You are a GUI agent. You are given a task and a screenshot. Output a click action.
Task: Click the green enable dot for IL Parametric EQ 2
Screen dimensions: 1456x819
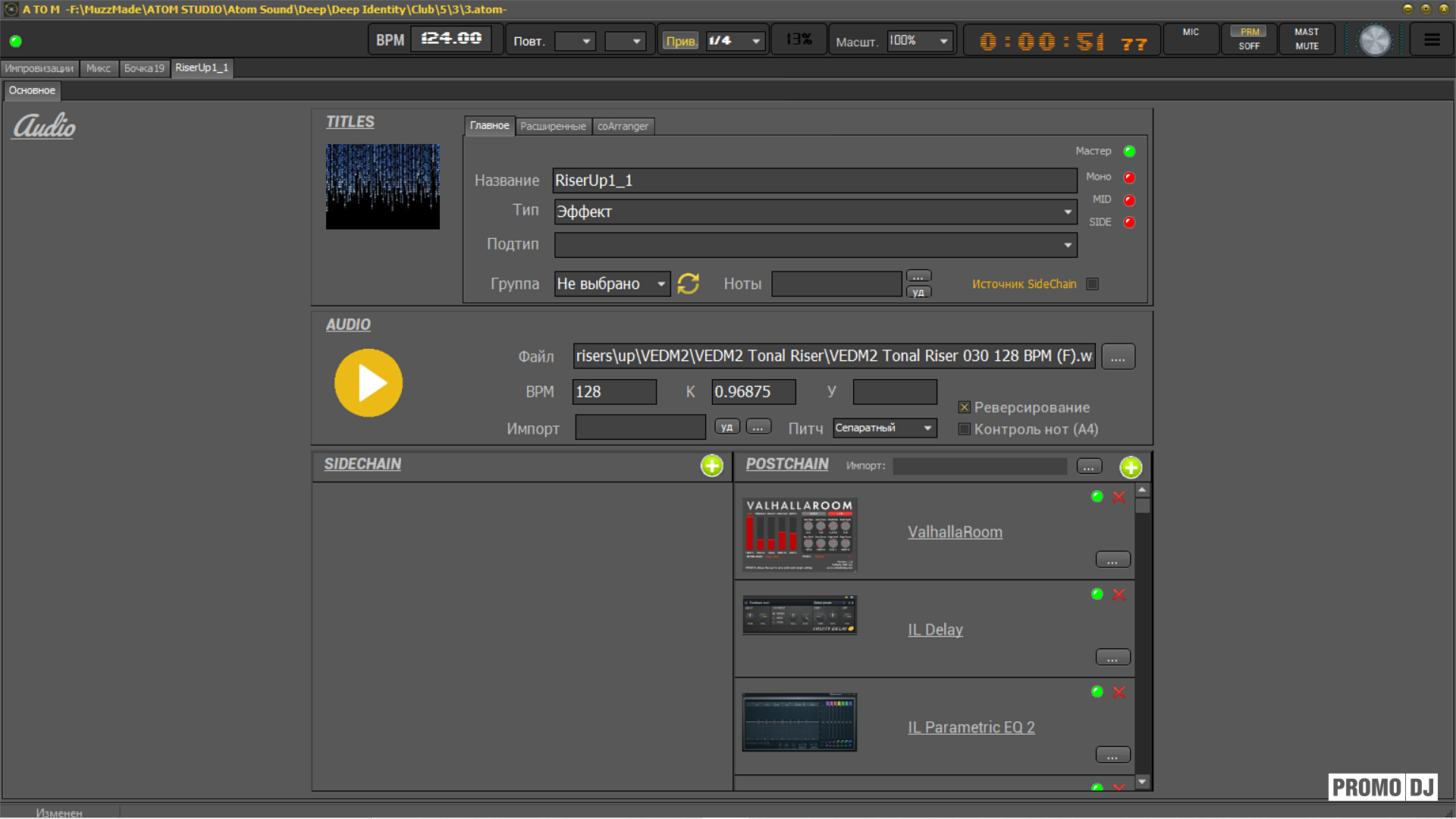[x=1097, y=692]
